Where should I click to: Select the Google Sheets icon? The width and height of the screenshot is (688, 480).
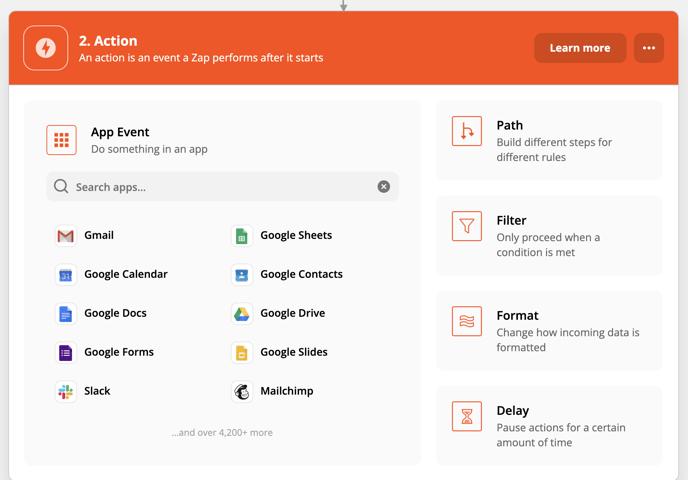pos(242,236)
